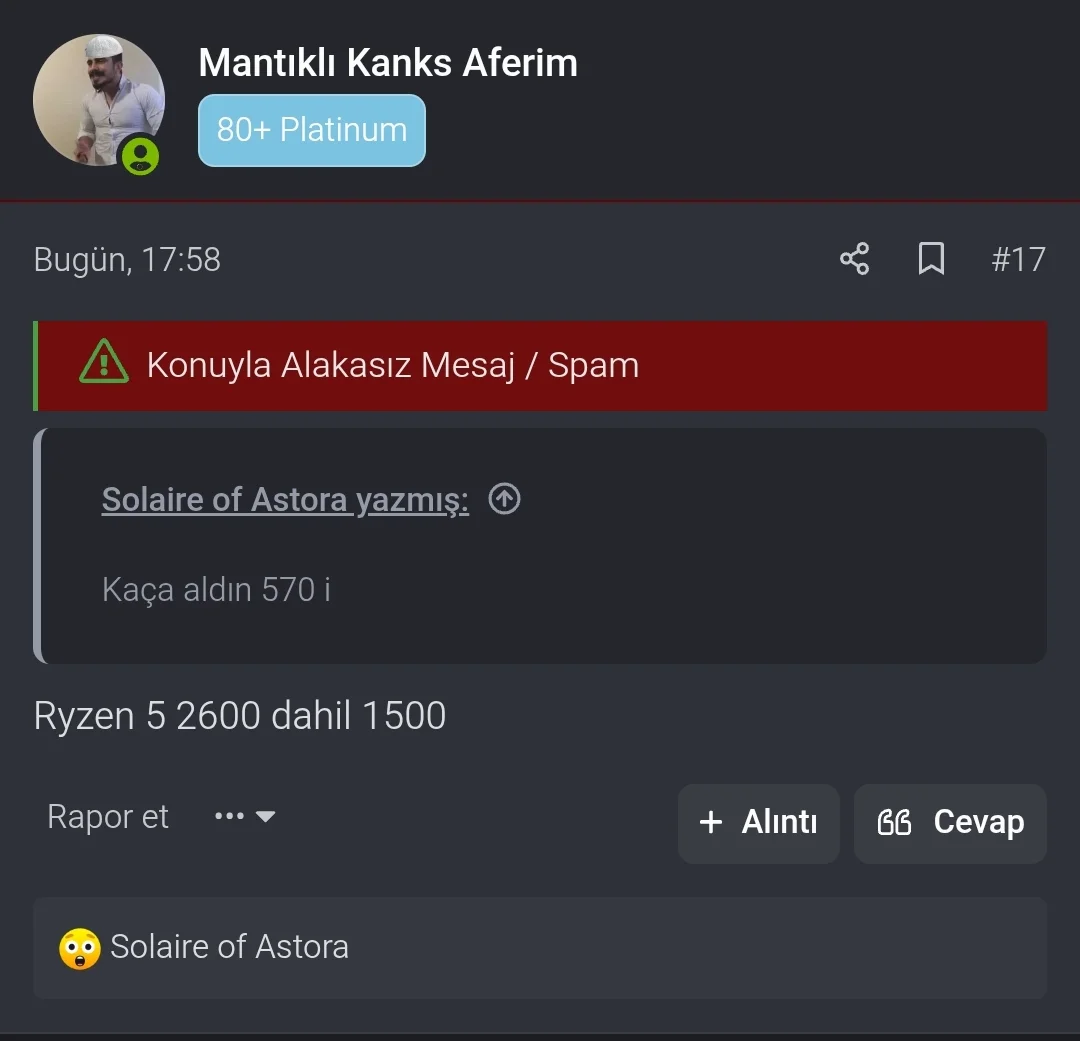Expand the quoted text Kaça aldın 570 i
The width and height of the screenshot is (1080, 1041).
pyautogui.click(x=216, y=590)
